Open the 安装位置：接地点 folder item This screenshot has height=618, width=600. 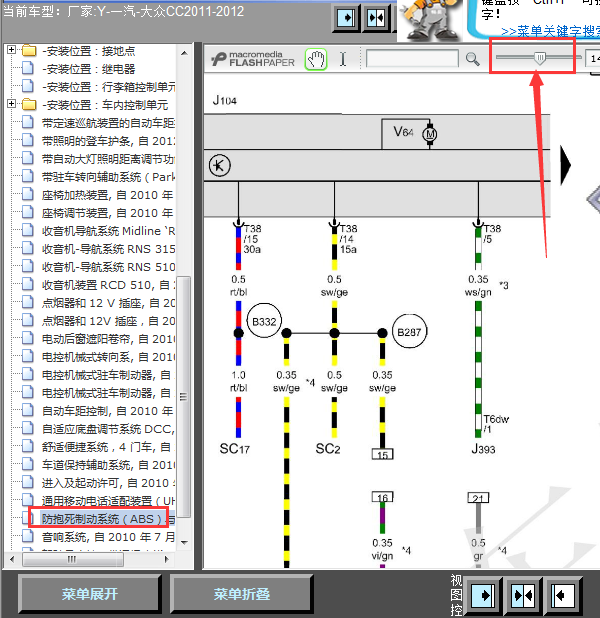point(89,51)
